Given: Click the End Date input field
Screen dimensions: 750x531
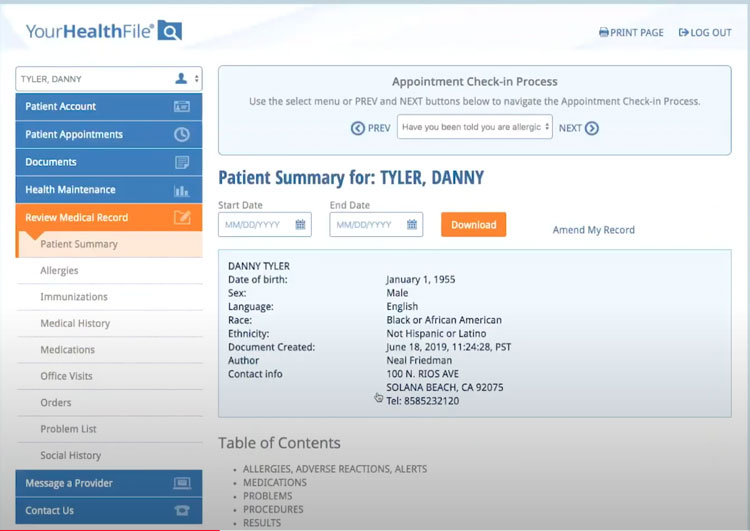Looking at the screenshot, I should coord(368,225).
